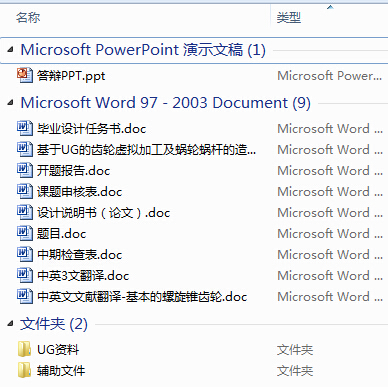Click the Microsoft Word type of 中英3文翻译.doc
The image size is (388, 387).
coord(330,276)
